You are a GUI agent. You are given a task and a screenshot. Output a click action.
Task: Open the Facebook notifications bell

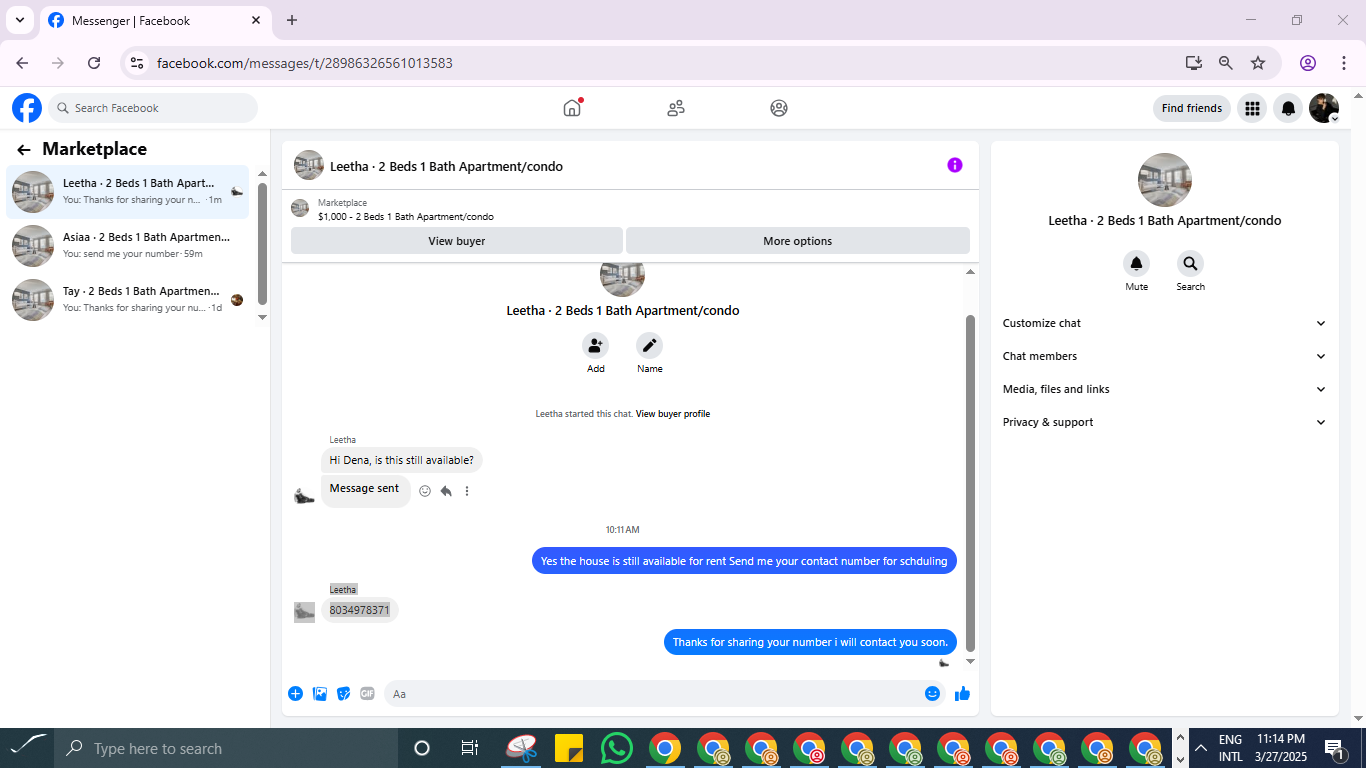coord(1289,108)
